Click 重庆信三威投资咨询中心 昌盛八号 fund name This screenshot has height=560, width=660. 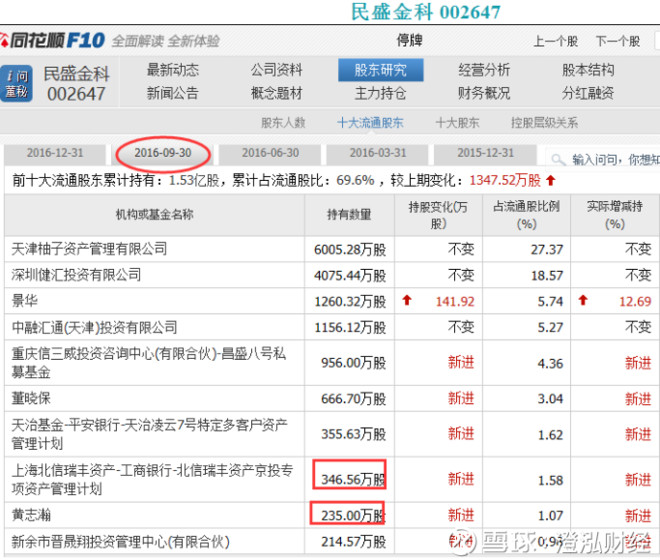pyautogui.click(x=148, y=363)
